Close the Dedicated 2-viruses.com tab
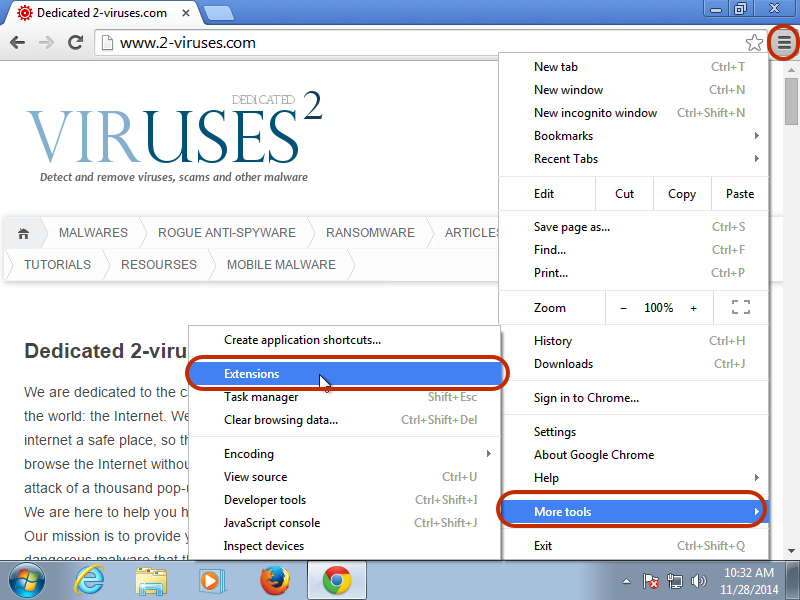This screenshot has width=800, height=600. point(186,13)
